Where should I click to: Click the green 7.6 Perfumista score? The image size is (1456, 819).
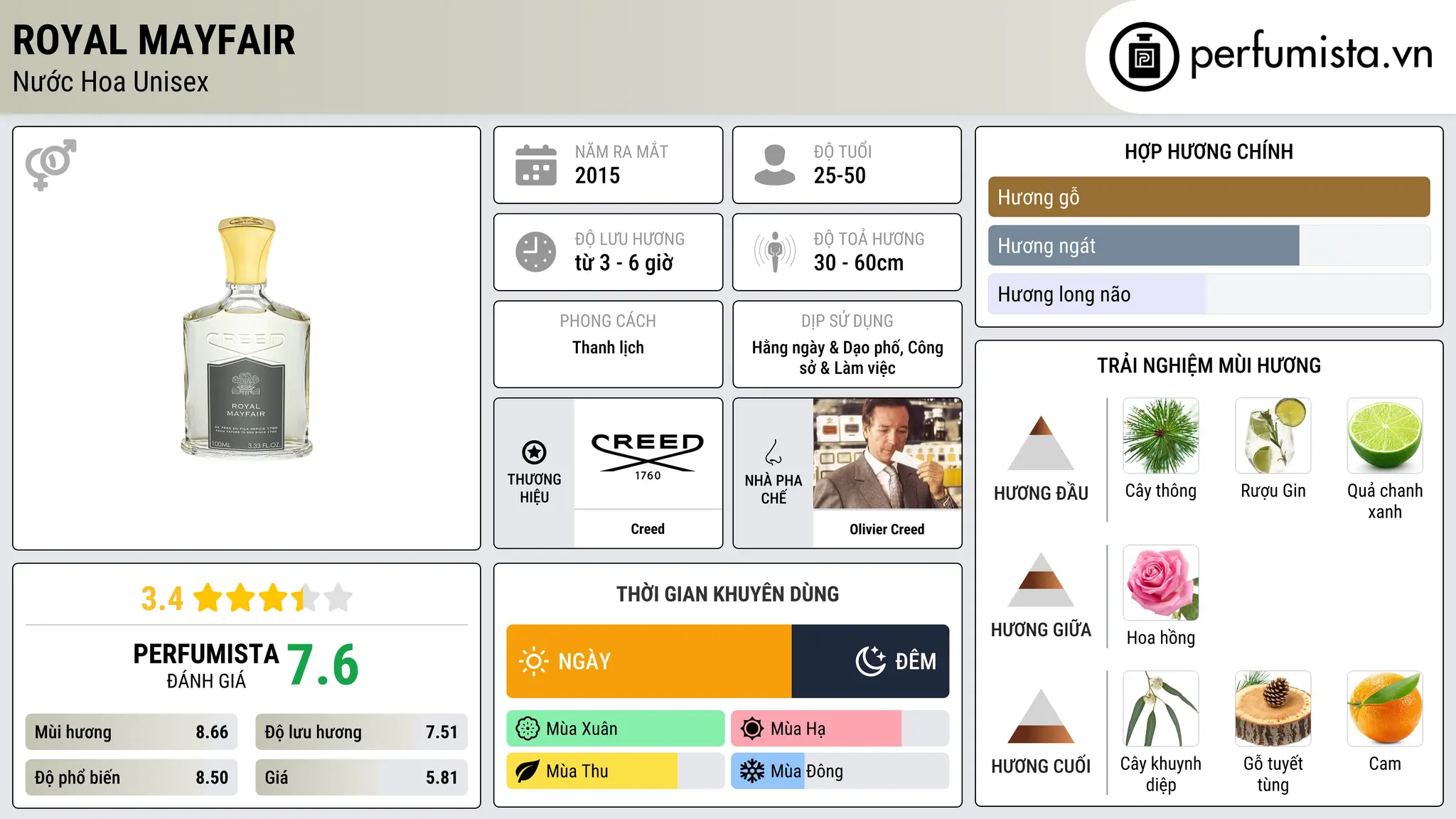[x=323, y=665]
